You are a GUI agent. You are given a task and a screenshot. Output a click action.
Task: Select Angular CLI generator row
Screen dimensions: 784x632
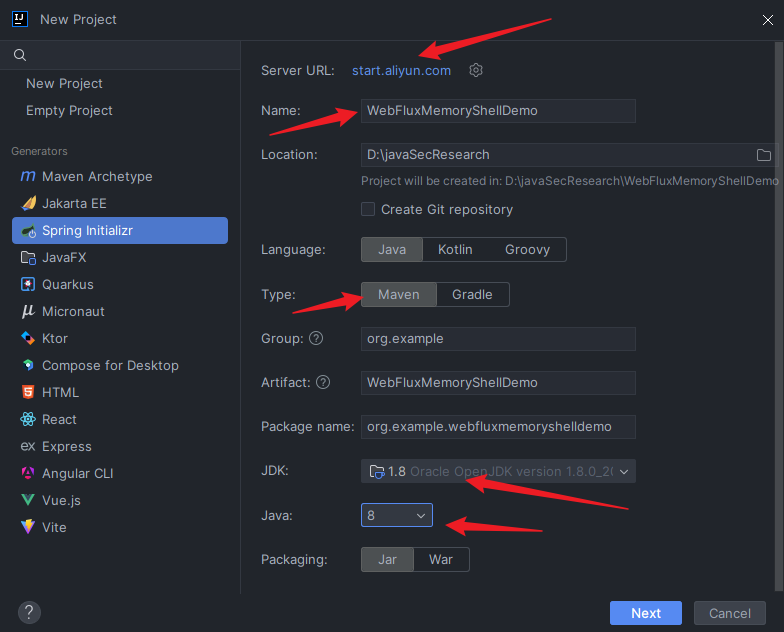coord(120,474)
